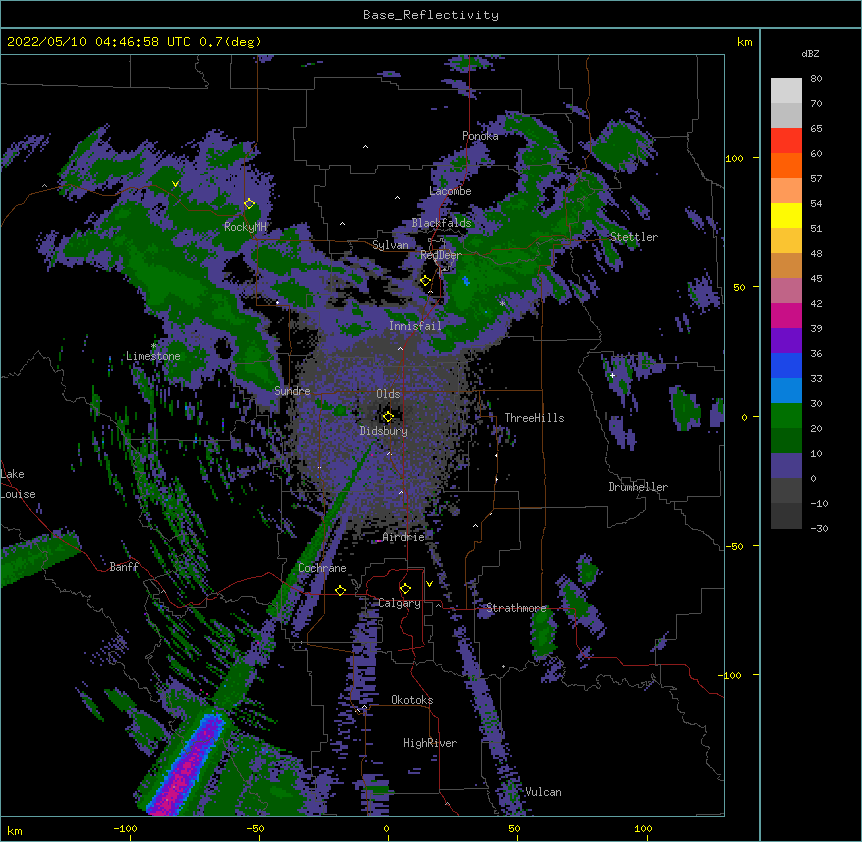This screenshot has width=862, height=842.
Task: Click the Didsbury label
Action: pyautogui.click(x=384, y=431)
